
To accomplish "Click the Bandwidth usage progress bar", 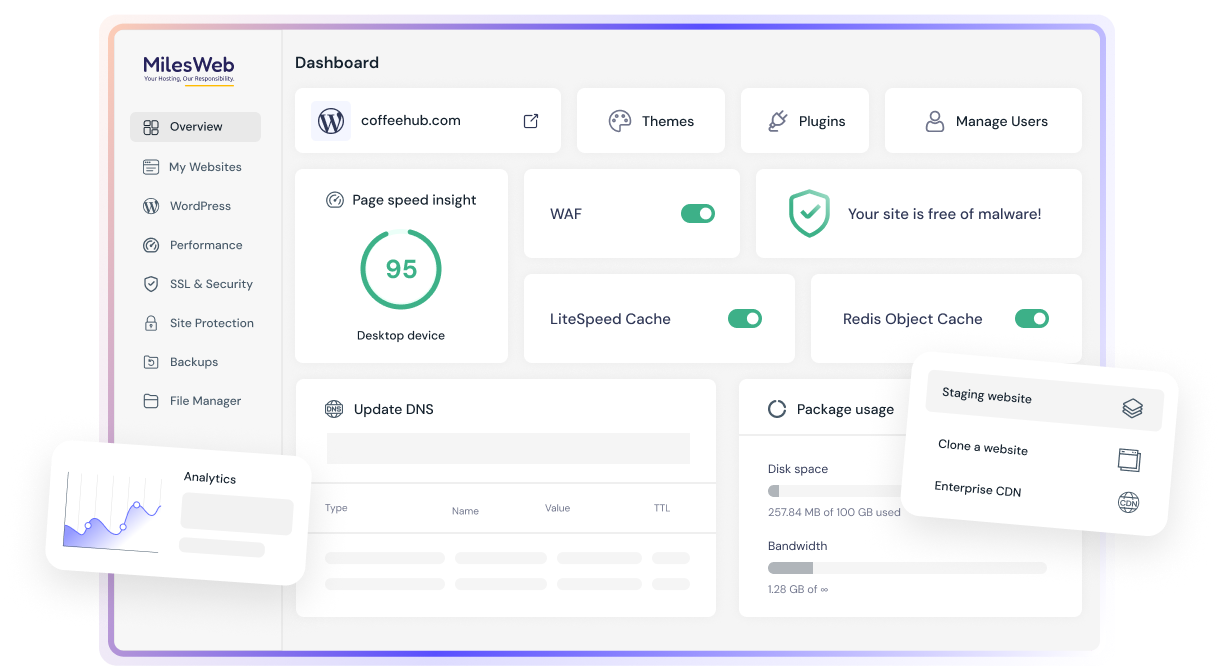I will coord(906,568).
